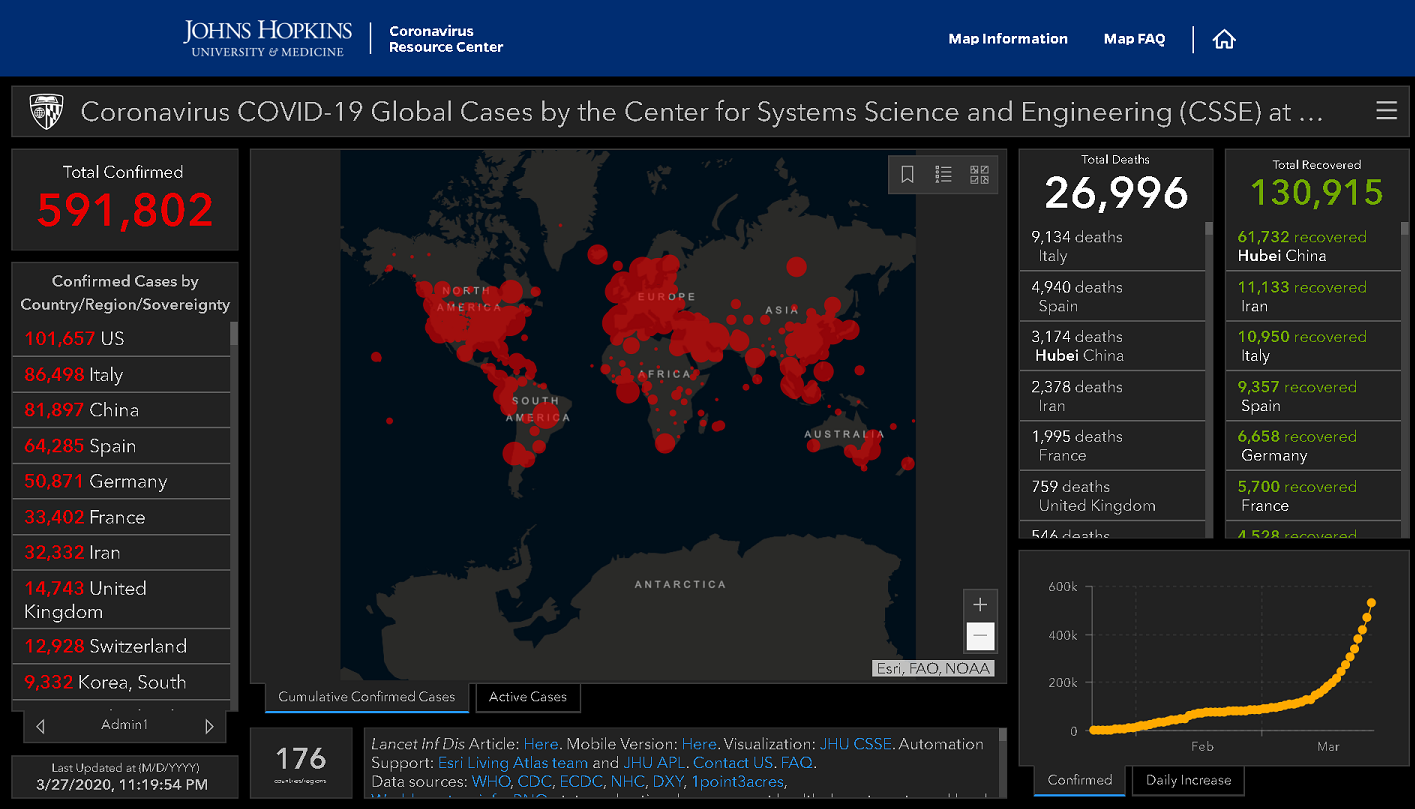Select '86,498 Italy' in country list
This screenshot has height=809, width=1415.
pyautogui.click(x=121, y=375)
